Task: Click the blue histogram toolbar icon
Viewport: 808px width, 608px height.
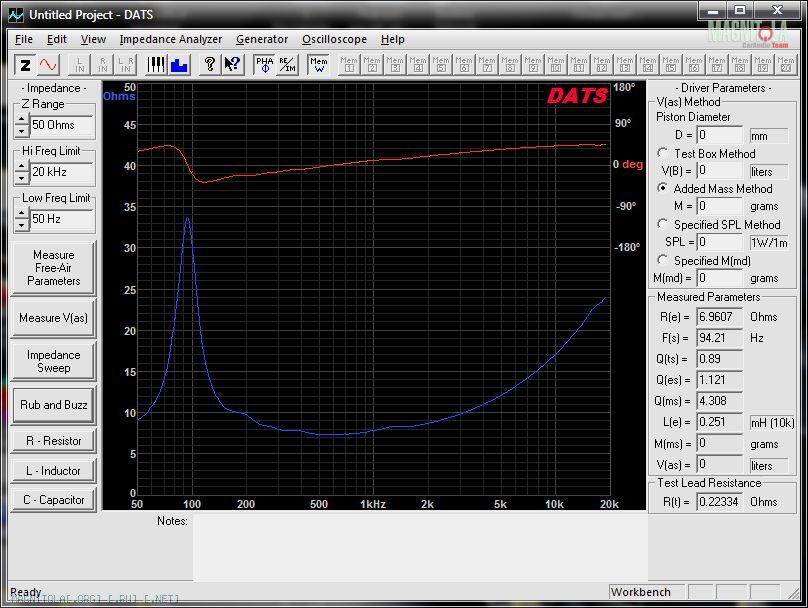Action: (179, 65)
